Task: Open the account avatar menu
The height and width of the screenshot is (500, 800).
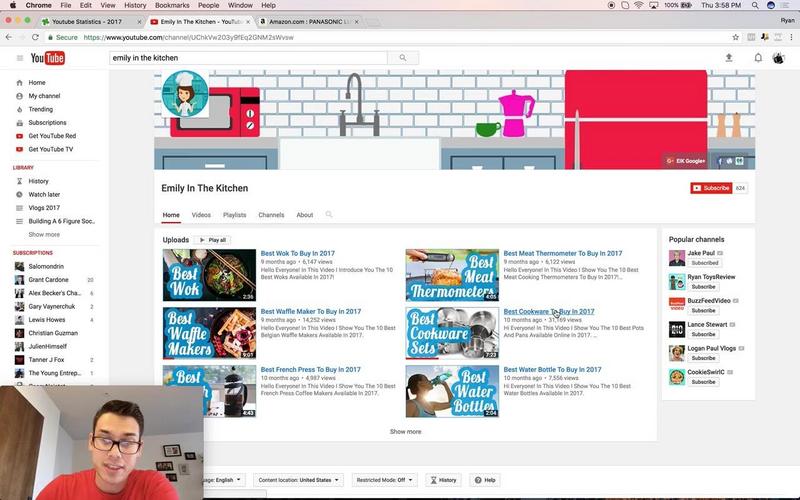Action: coord(779,58)
